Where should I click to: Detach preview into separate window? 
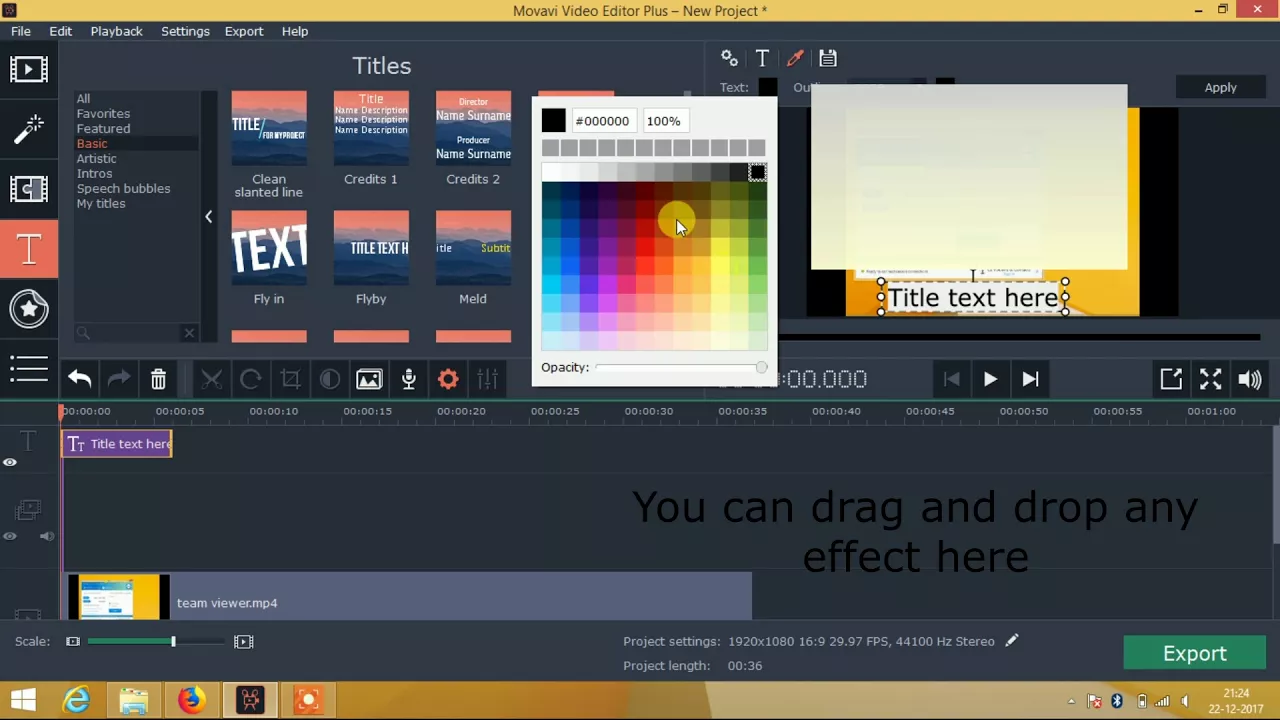[x=1171, y=379]
